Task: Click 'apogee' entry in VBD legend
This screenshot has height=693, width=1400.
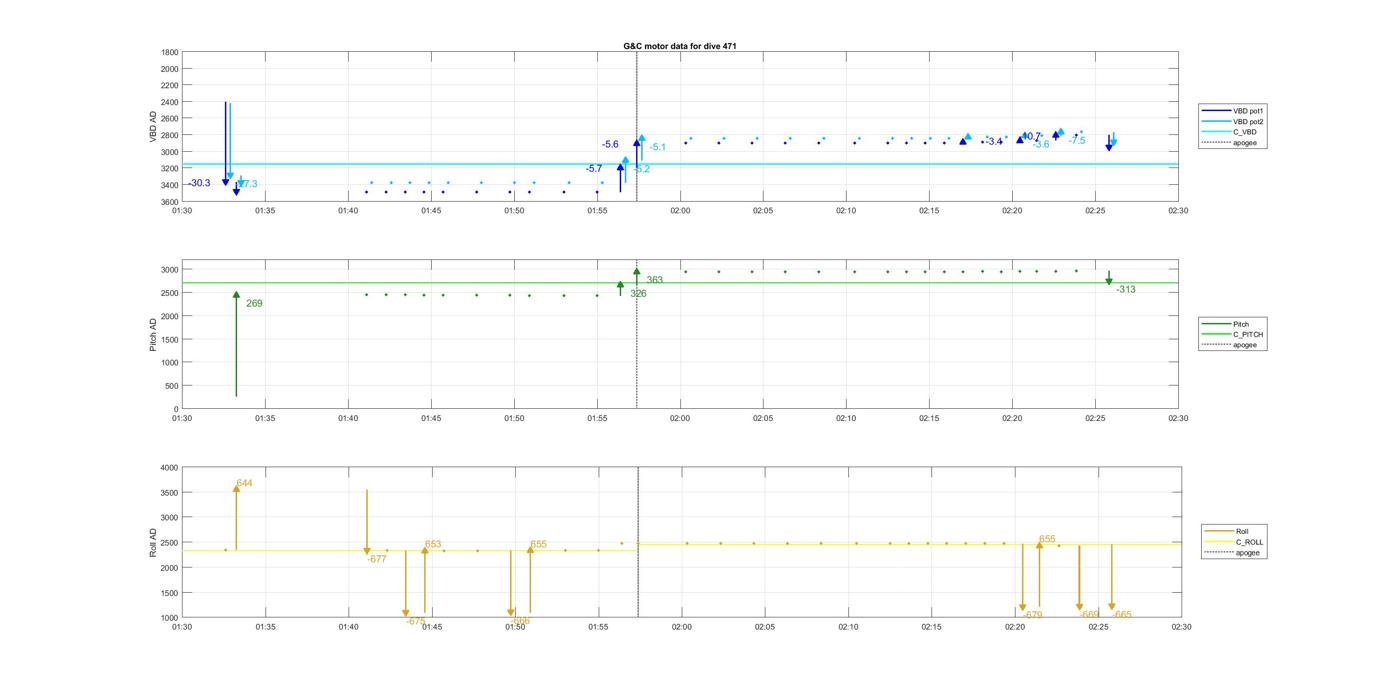Action: tap(1245, 142)
